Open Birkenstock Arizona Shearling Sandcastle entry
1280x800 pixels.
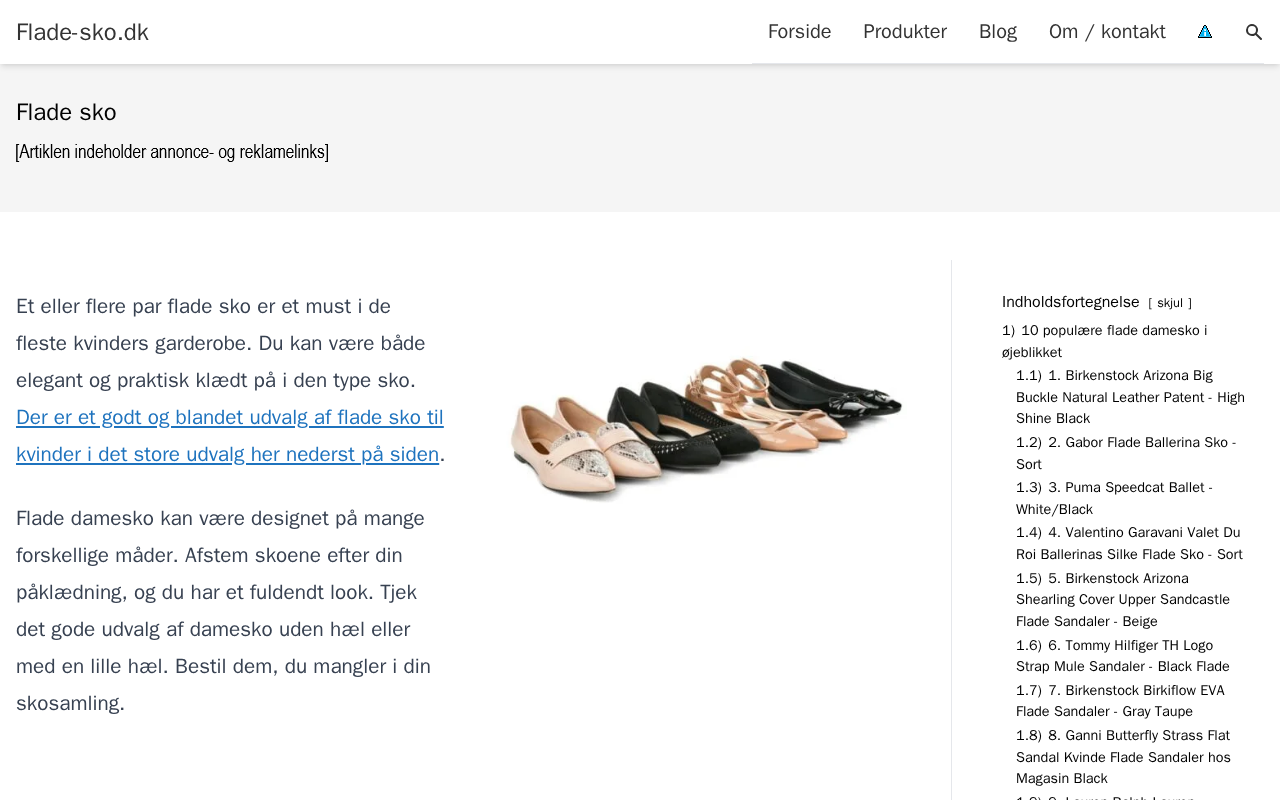pyautogui.click(x=1123, y=600)
